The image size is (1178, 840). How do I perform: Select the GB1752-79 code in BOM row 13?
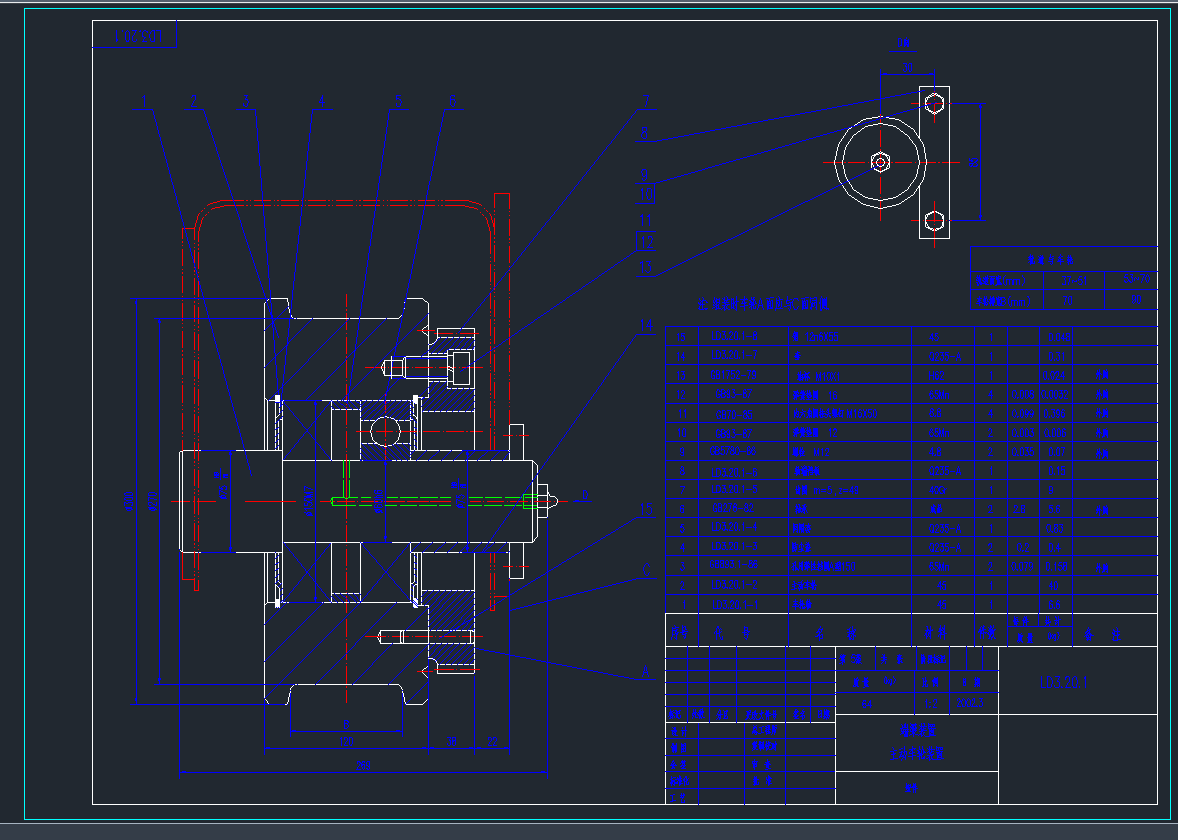735,376
